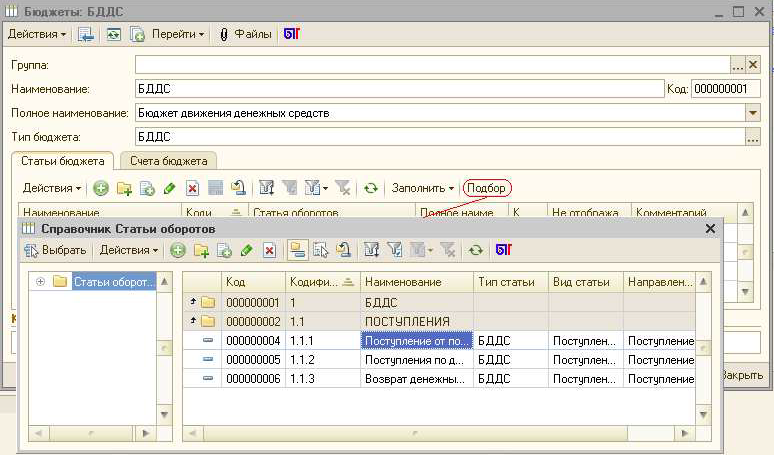This screenshot has width=774, height=455.
Task: Expand the Статьи оборотов tree node
Action: (x=40, y=281)
